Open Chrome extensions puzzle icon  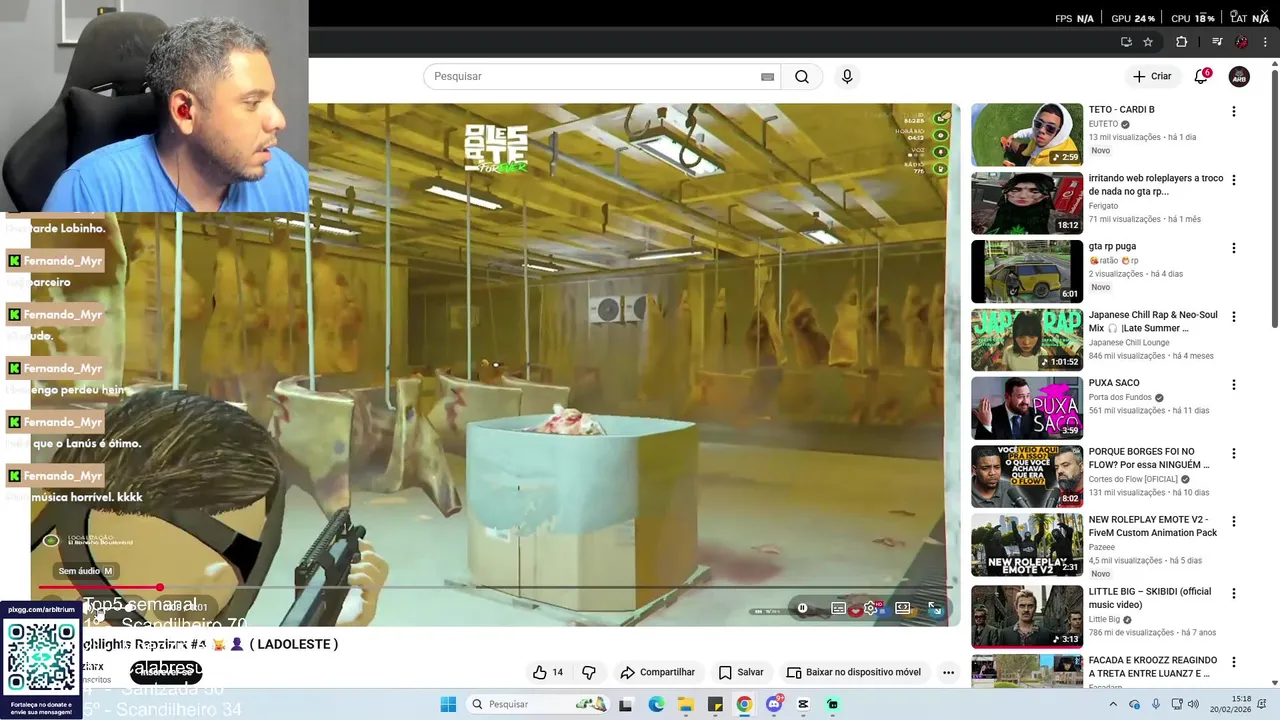[x=1181, y=42]
